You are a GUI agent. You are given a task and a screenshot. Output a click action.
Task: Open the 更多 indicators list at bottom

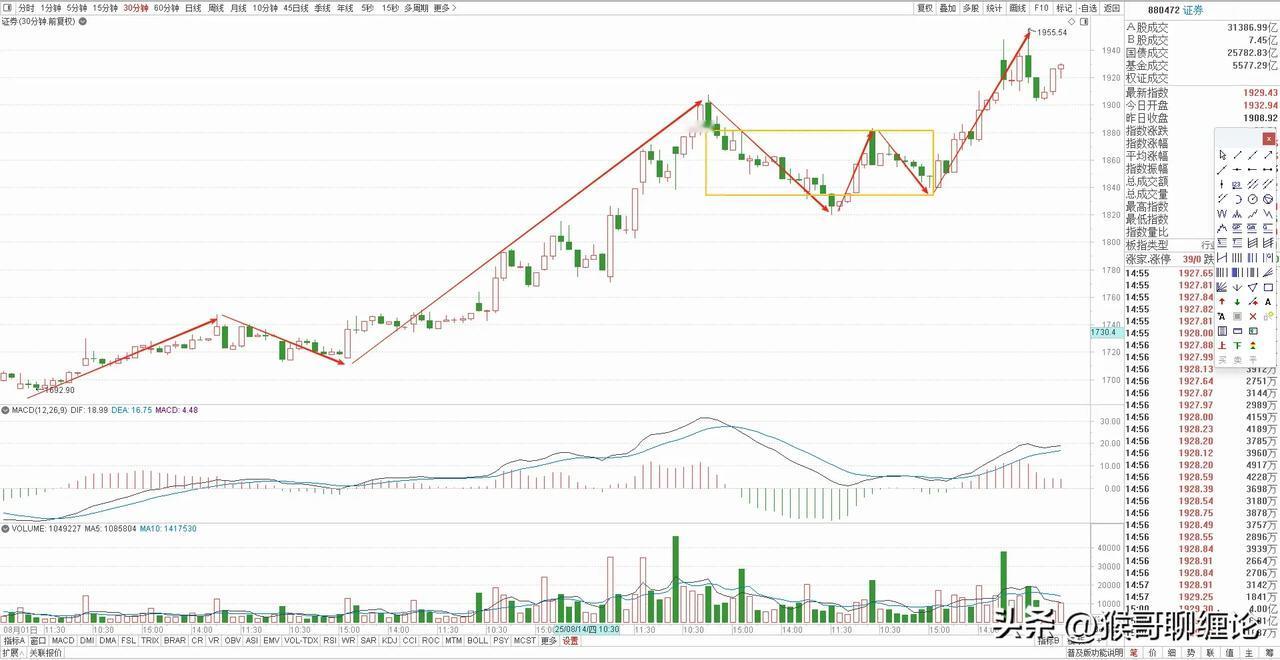[548, 640]
